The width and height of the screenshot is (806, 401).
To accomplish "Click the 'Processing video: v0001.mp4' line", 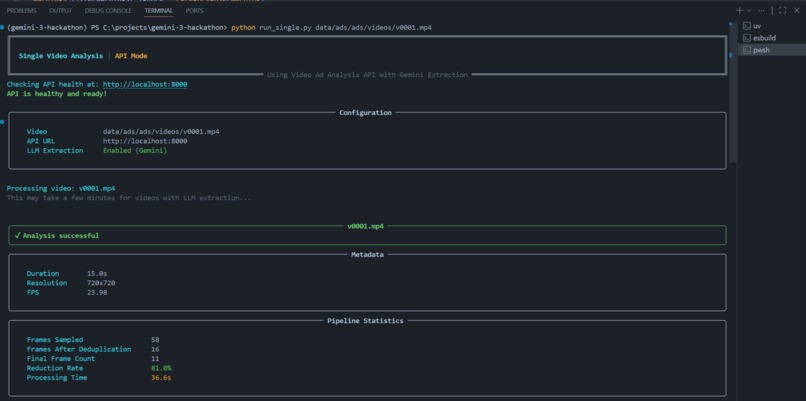I will (61, 188).
